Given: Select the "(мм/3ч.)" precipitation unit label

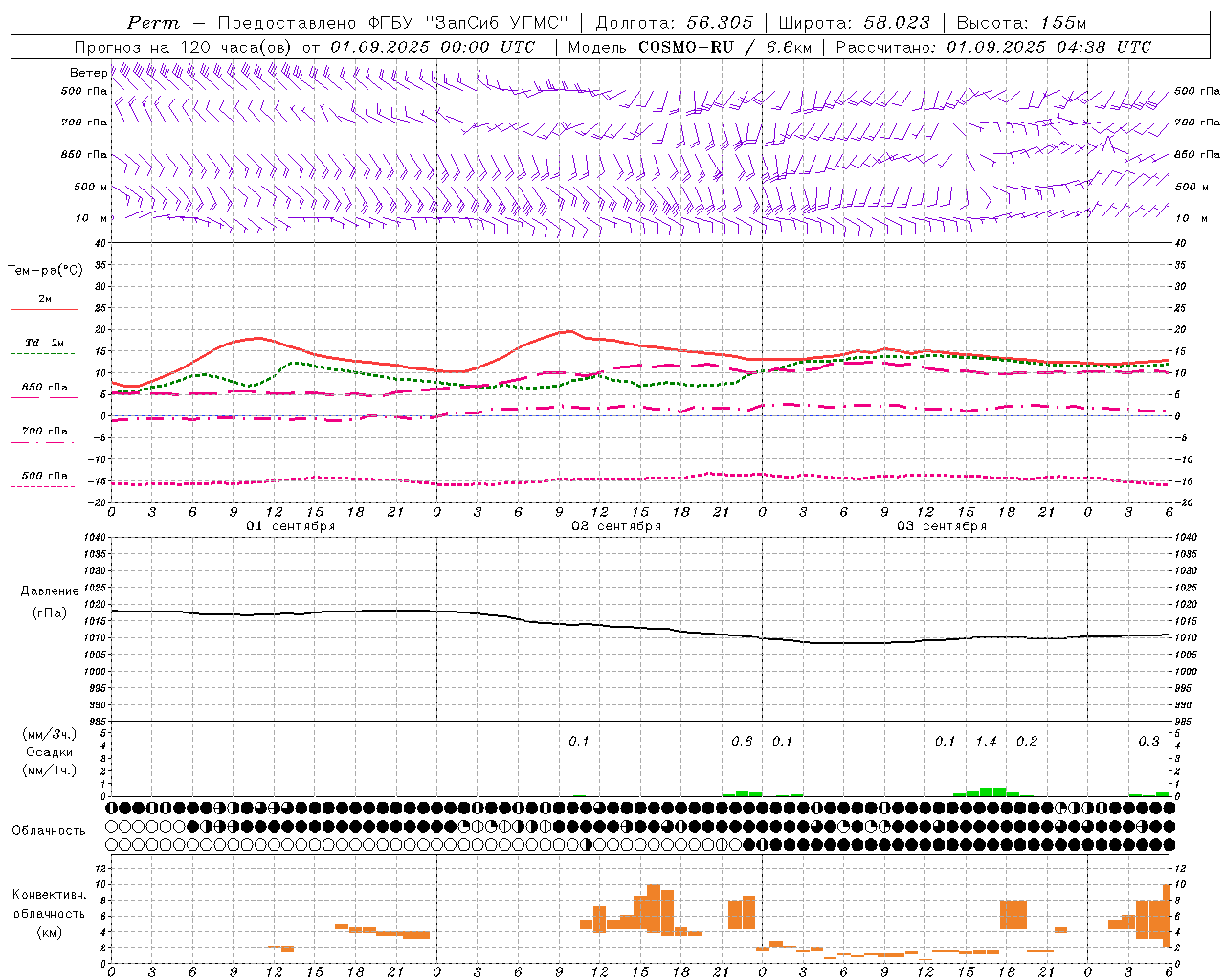Looking at the screenshot, I should pyautogui.click(x=50, y=734).
